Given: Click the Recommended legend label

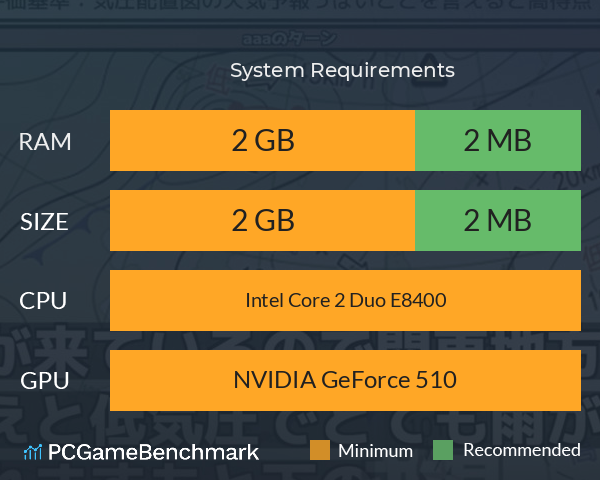Looking at the screenshot, I should (522, 450).
